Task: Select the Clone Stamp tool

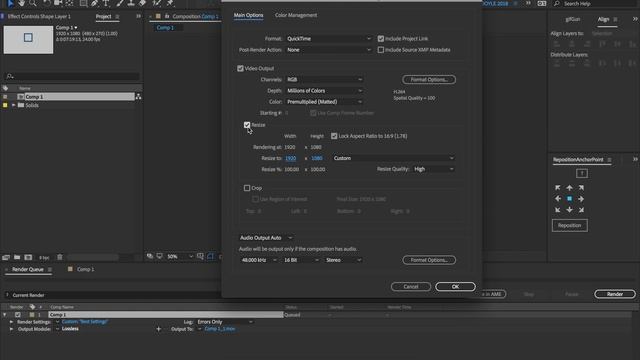Action: pos(131,3)
